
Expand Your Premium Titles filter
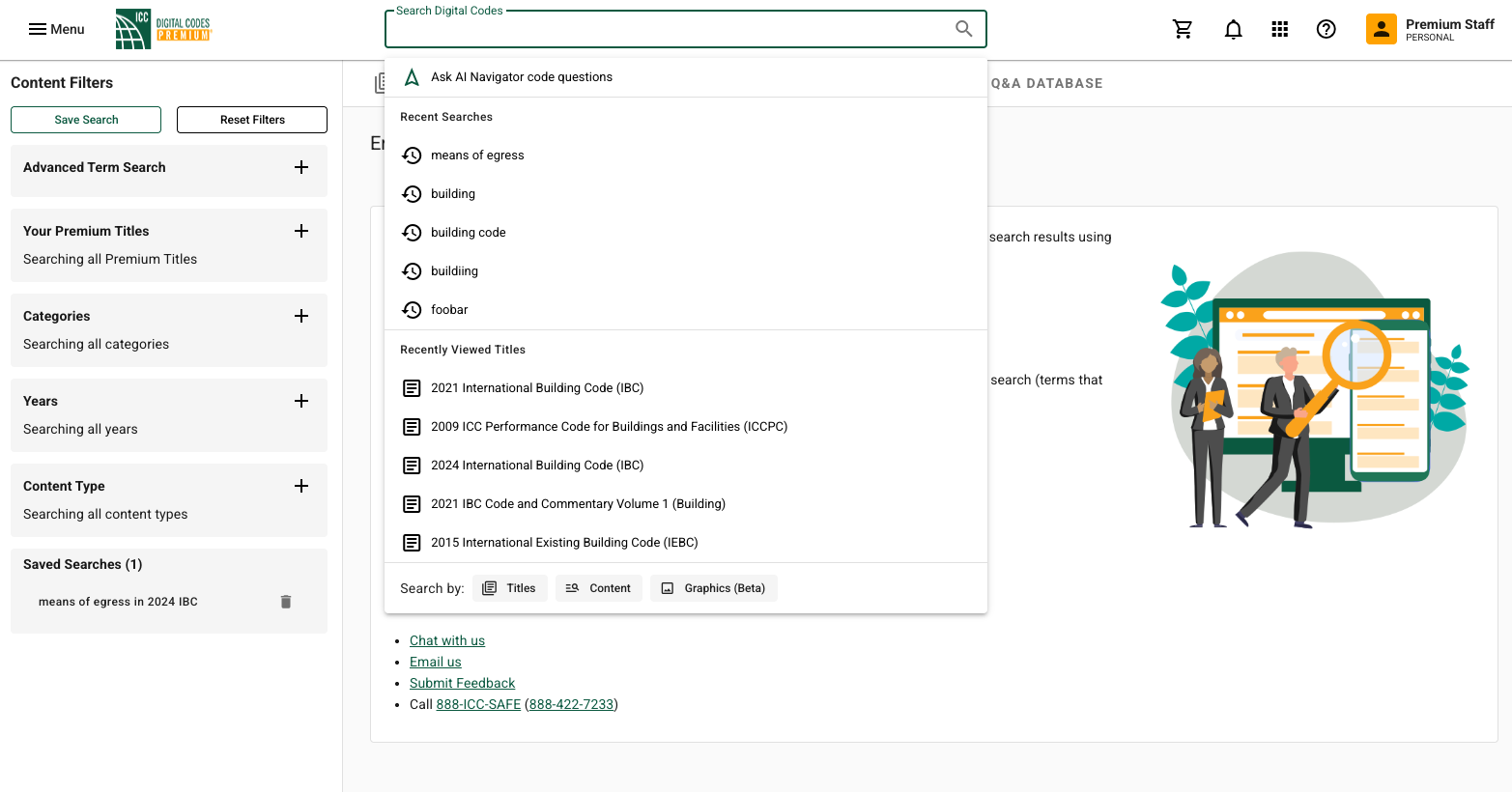[301, 231]
